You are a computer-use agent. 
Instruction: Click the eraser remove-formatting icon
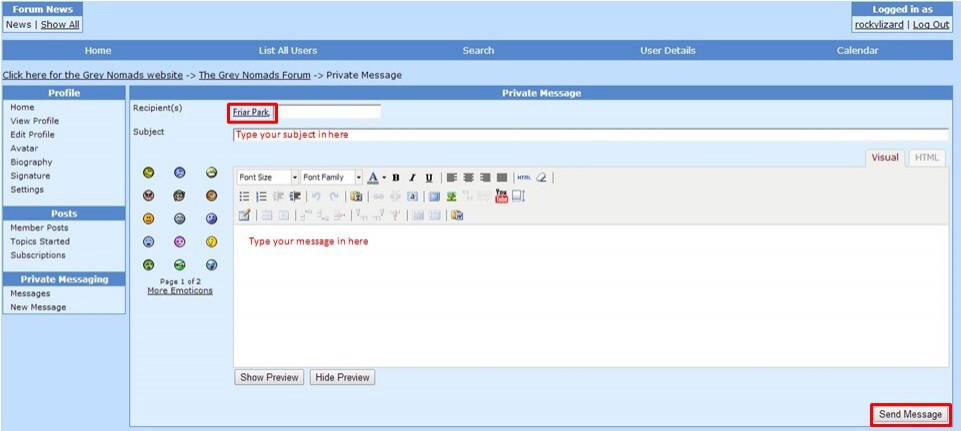542,177
